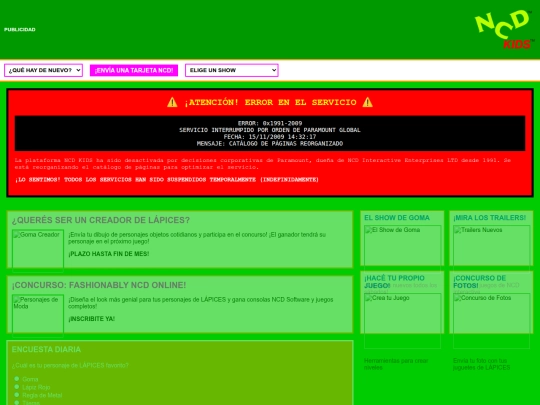Click ¡LO SENTIMOS! TODOS LOS SERVICIOS suspended message
This screenshot has width=540, height=405.
pos(167,180)
